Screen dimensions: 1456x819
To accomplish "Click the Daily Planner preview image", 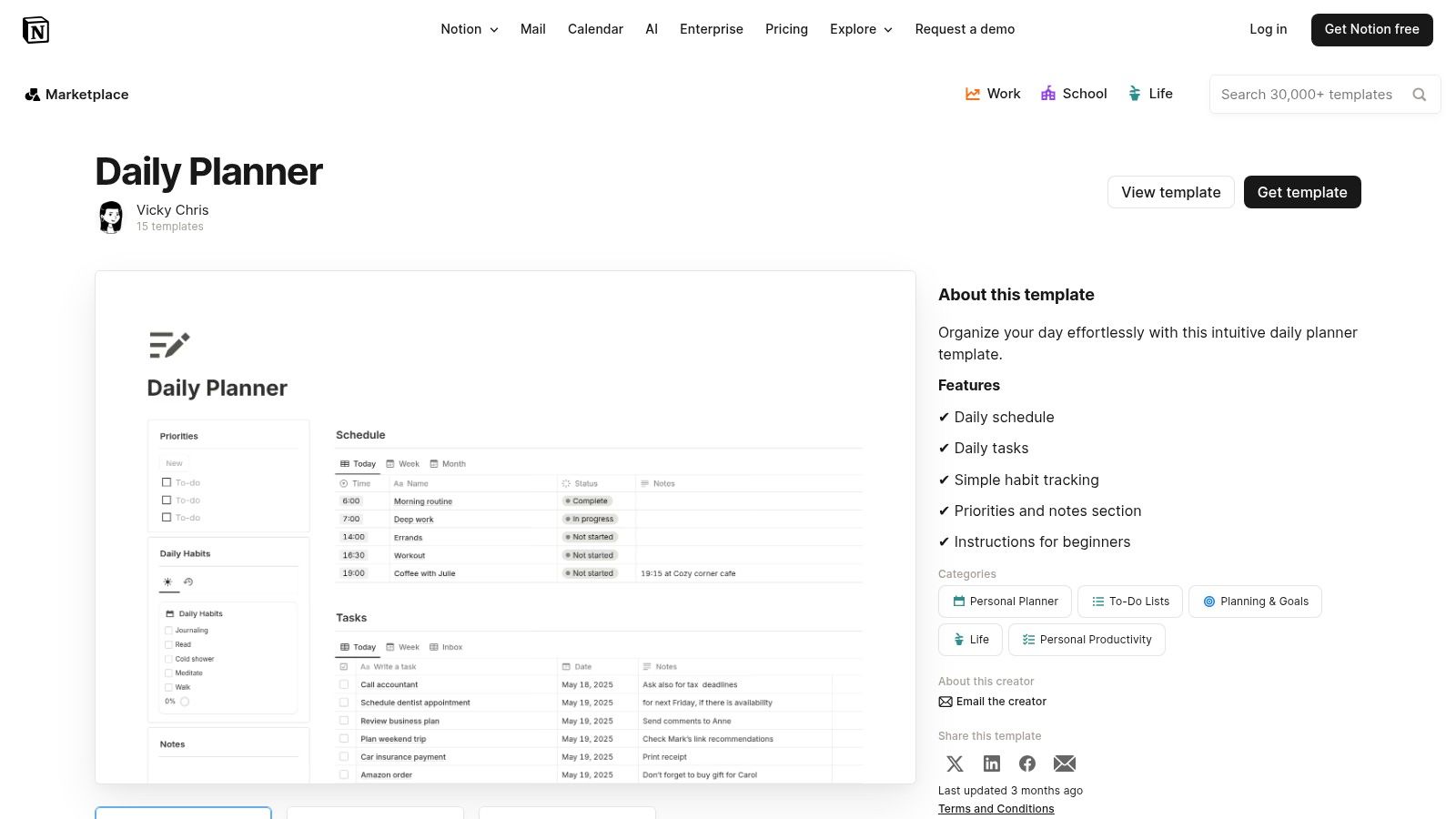I will point(505,527).
